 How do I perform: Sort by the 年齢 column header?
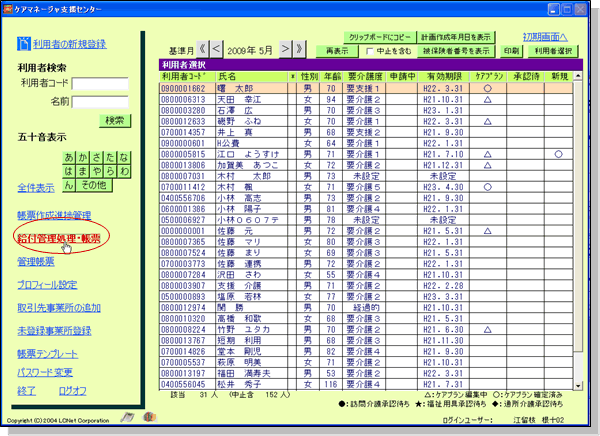(332, 77)
